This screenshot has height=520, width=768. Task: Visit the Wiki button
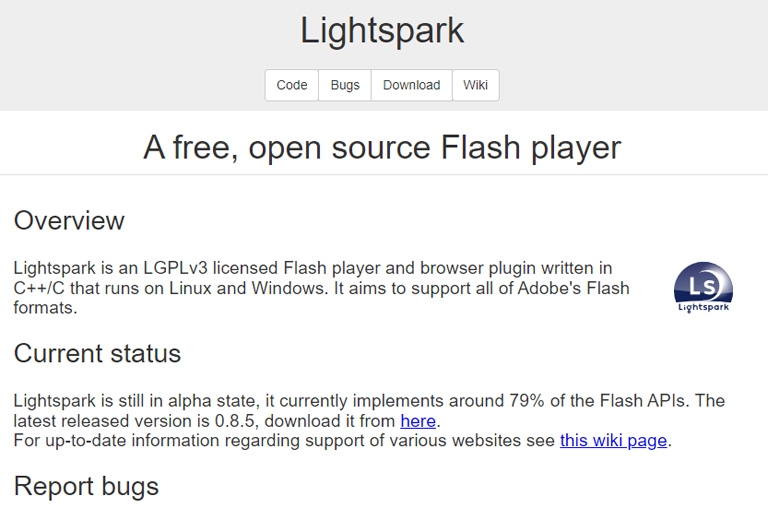pos(476,85)
